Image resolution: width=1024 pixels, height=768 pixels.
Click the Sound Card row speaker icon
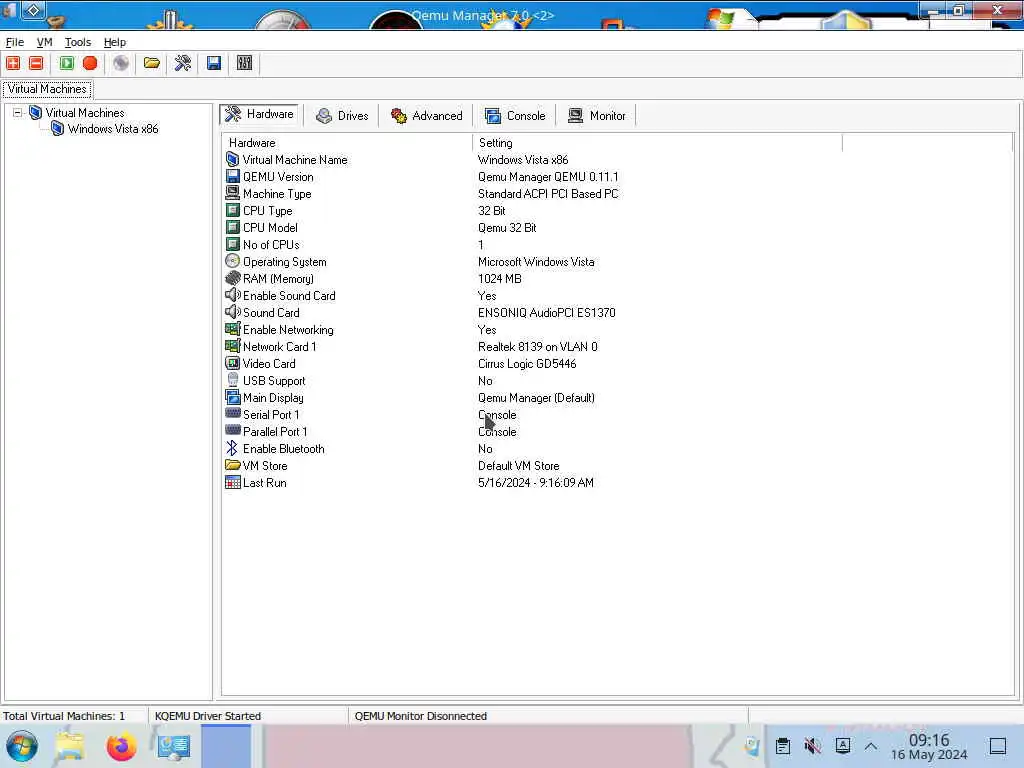[232, 312]
